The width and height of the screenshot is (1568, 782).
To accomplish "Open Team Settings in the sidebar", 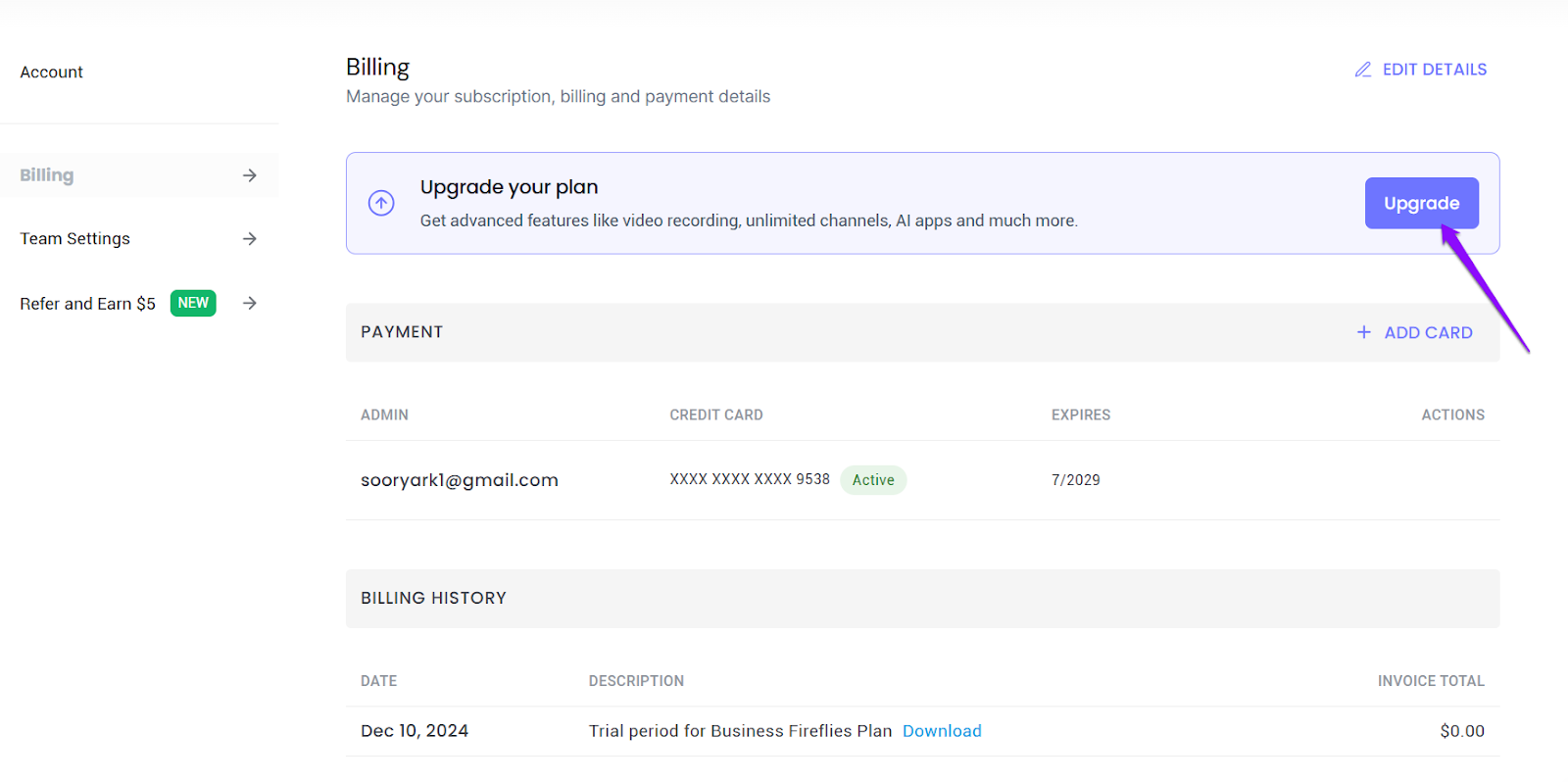I will (75, 239).
